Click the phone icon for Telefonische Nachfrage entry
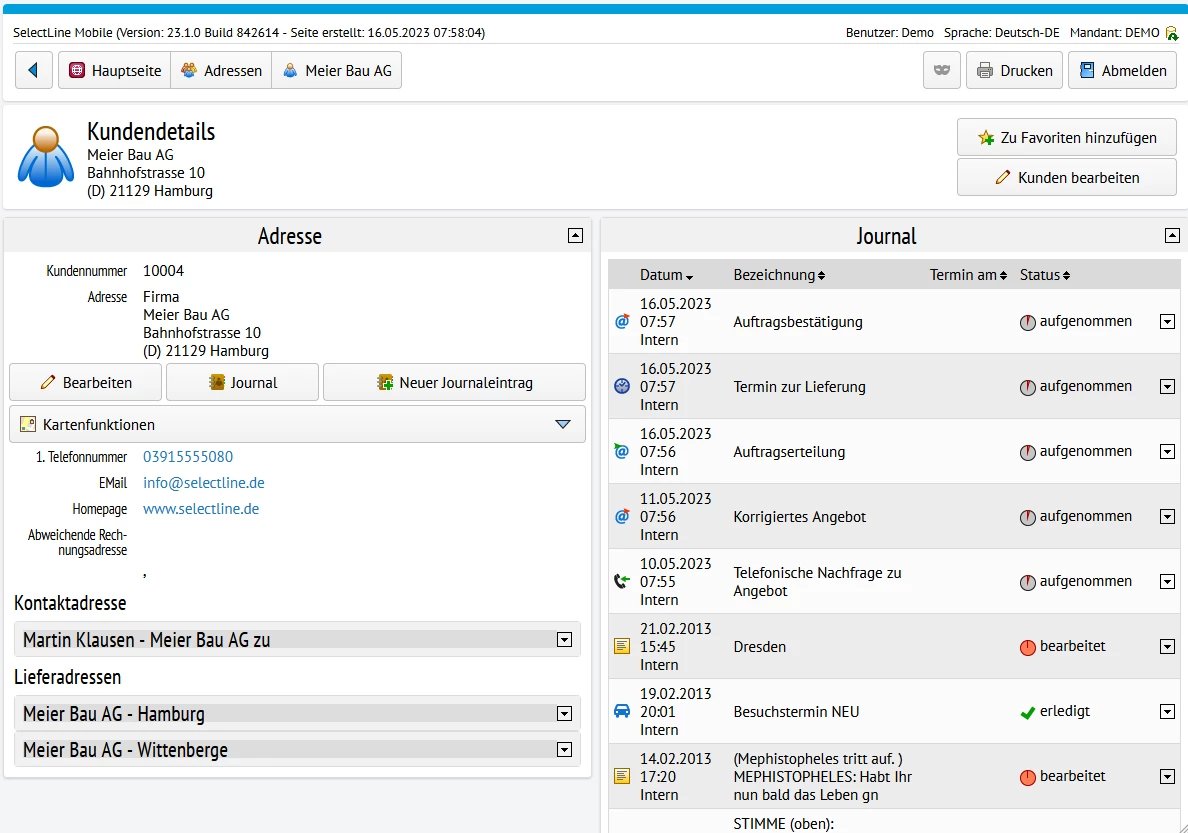Screen dimensions: 1188x833 click(622, 581)
